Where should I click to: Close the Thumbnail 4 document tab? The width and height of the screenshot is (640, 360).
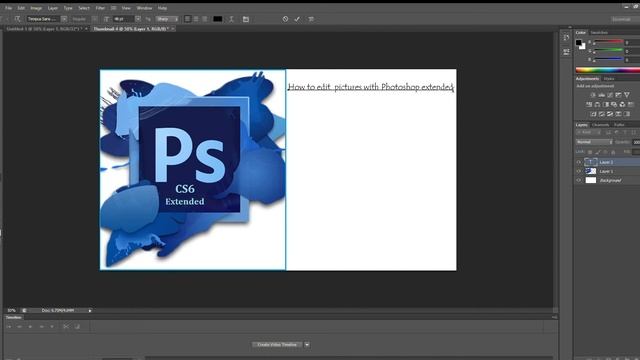tap(173, 29)
